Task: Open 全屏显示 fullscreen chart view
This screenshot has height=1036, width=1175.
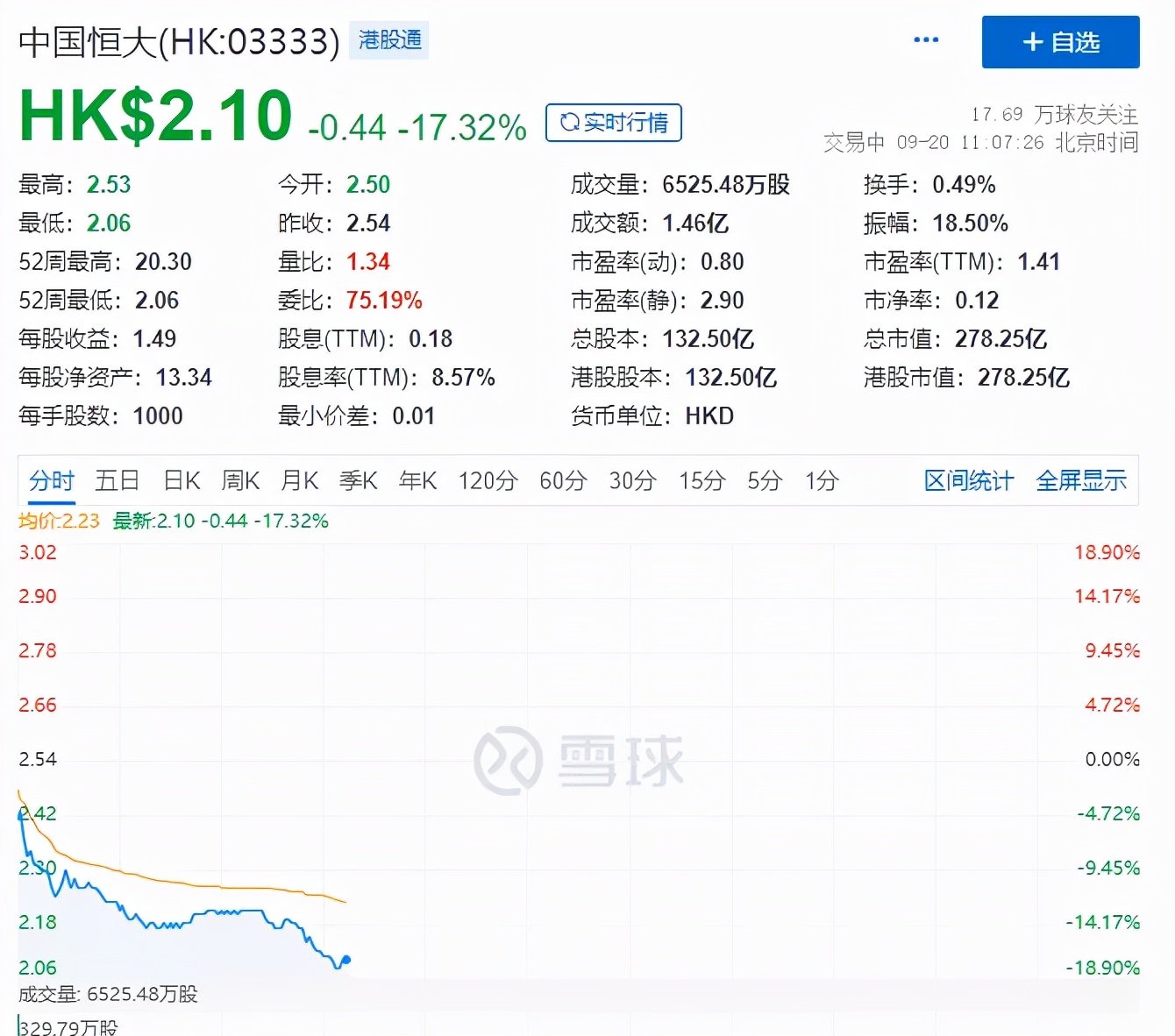Action: (x=1080, y=480)
